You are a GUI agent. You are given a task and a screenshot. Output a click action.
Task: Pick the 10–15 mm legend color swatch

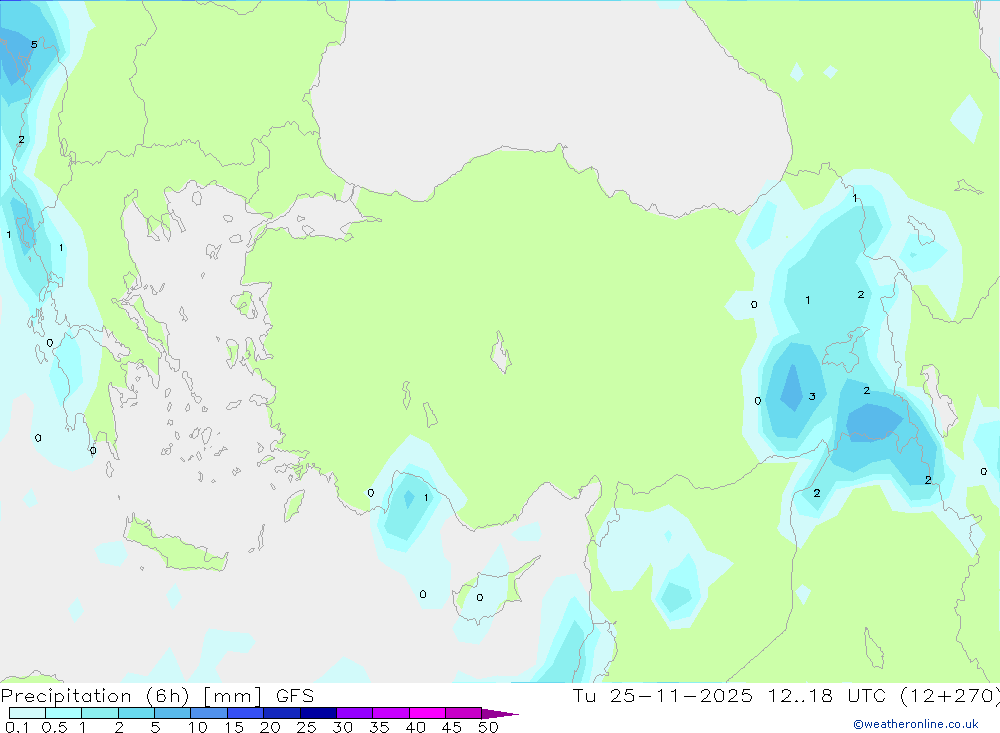coord(209,713)
